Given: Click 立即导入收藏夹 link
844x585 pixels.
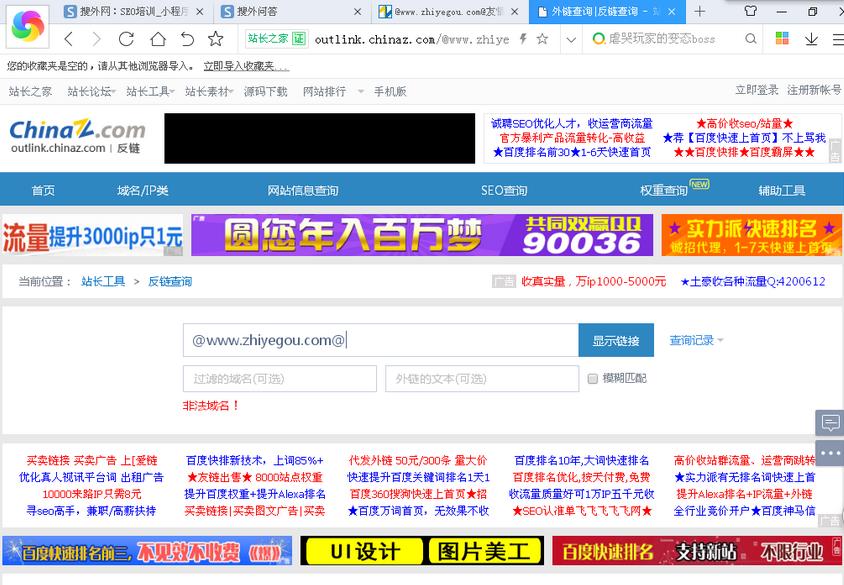Looking at the screenshot, I should pos(246,66).
